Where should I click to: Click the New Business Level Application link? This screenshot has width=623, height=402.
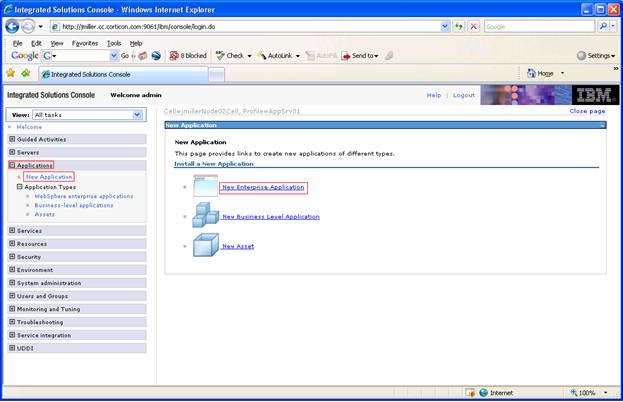pyautogui.click(x=271, y=216)
